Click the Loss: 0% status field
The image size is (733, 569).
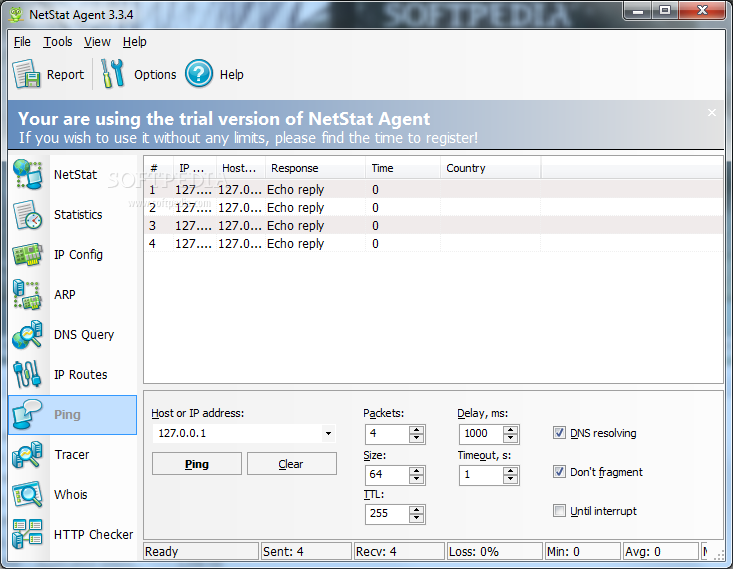[495, 552]
